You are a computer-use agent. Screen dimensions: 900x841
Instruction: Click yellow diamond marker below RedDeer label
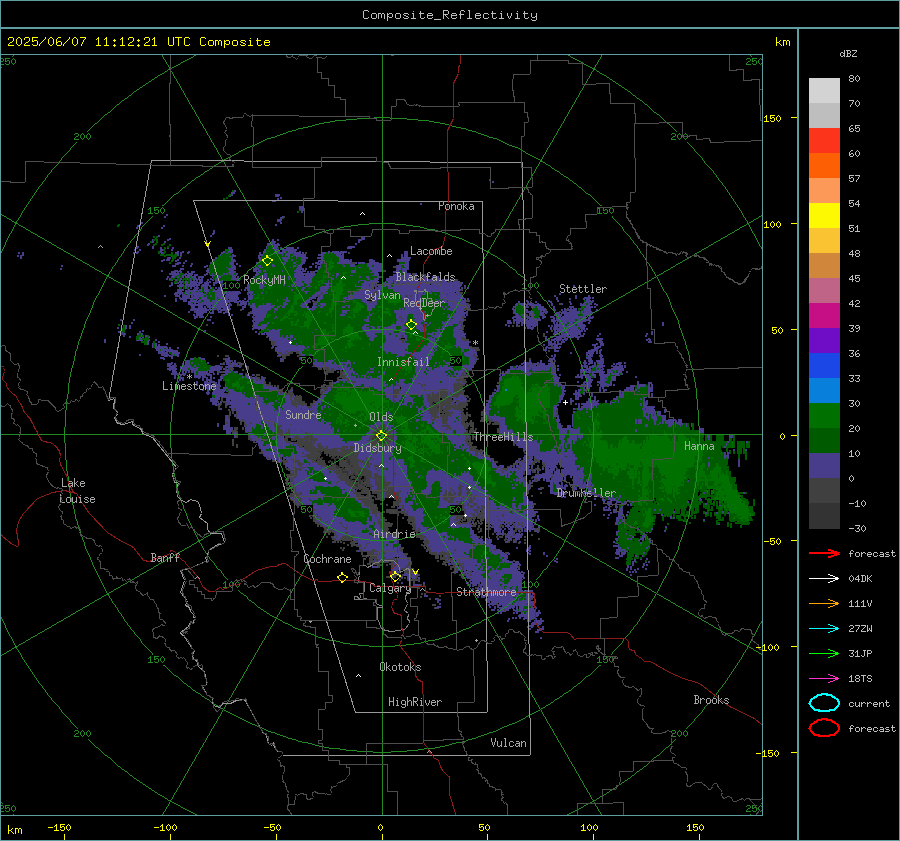[411, 325]
